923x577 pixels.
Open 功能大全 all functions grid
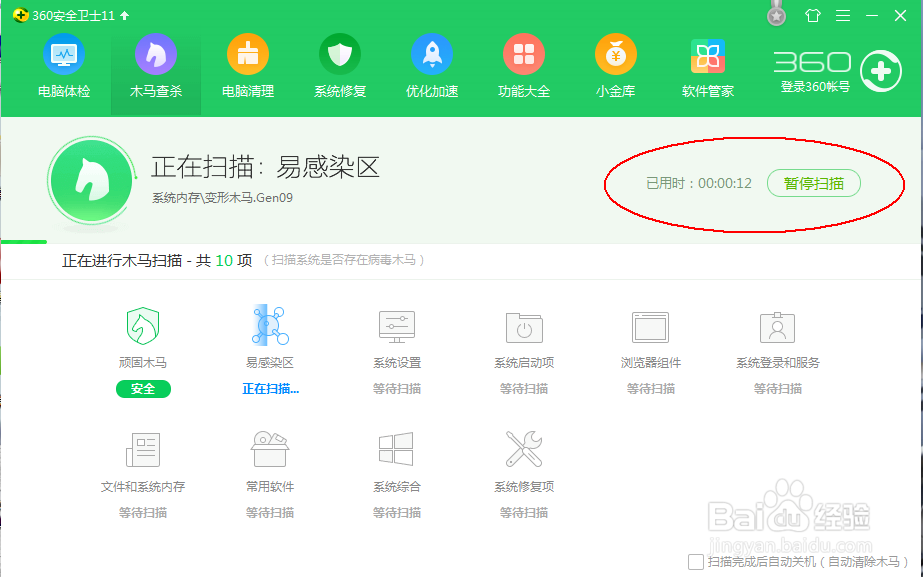tap(523, 66)
